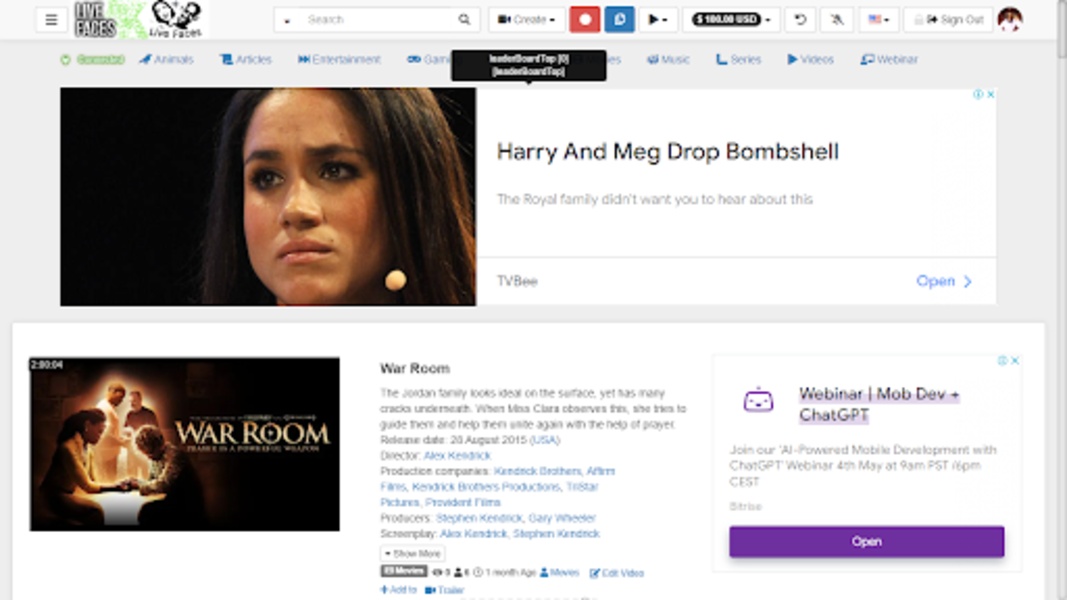Click the undo arrow icon in header
This screenshot has width=1067, height=600.
(800, 20)
